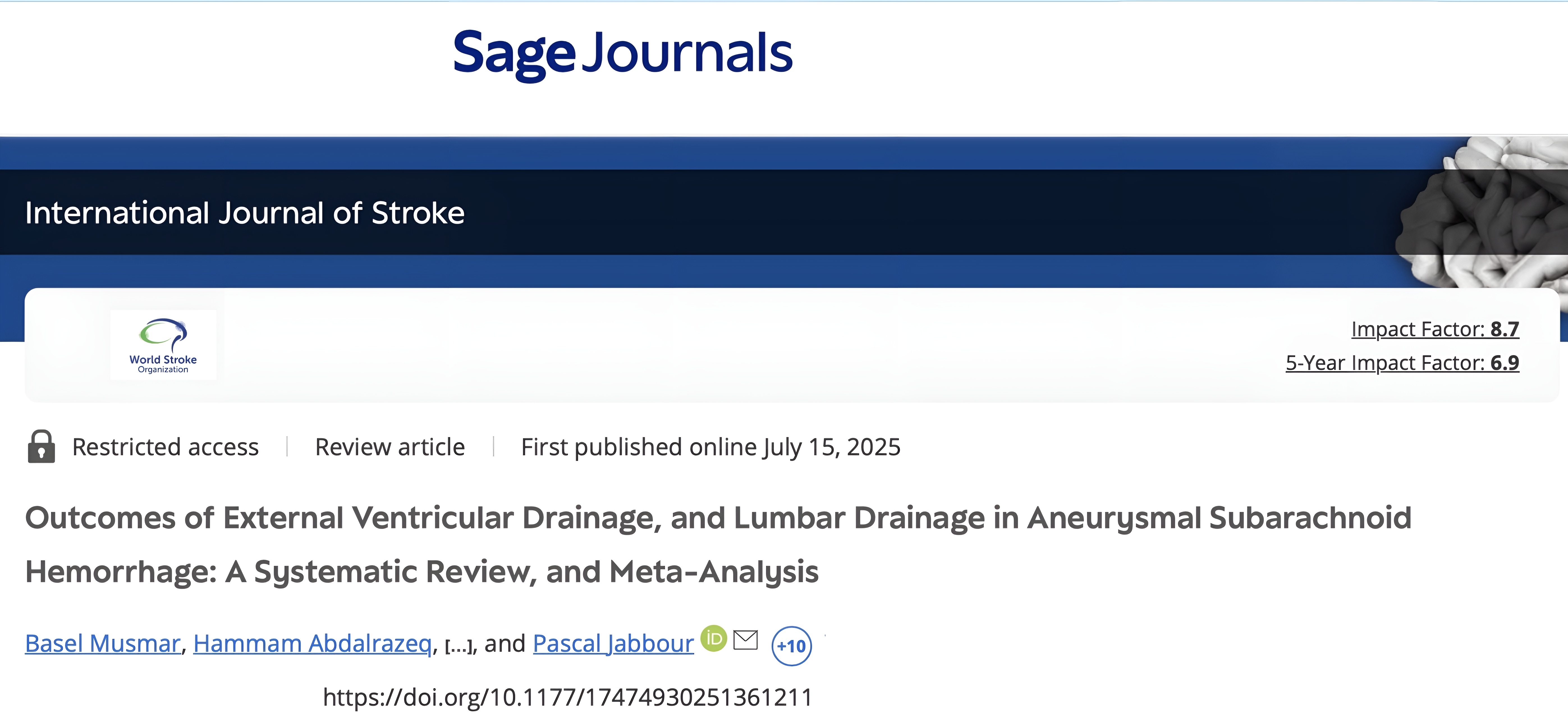Expand the +10 additional authors
The image size is (1568, 722).
pyautogui.click(x=791, y=646)
